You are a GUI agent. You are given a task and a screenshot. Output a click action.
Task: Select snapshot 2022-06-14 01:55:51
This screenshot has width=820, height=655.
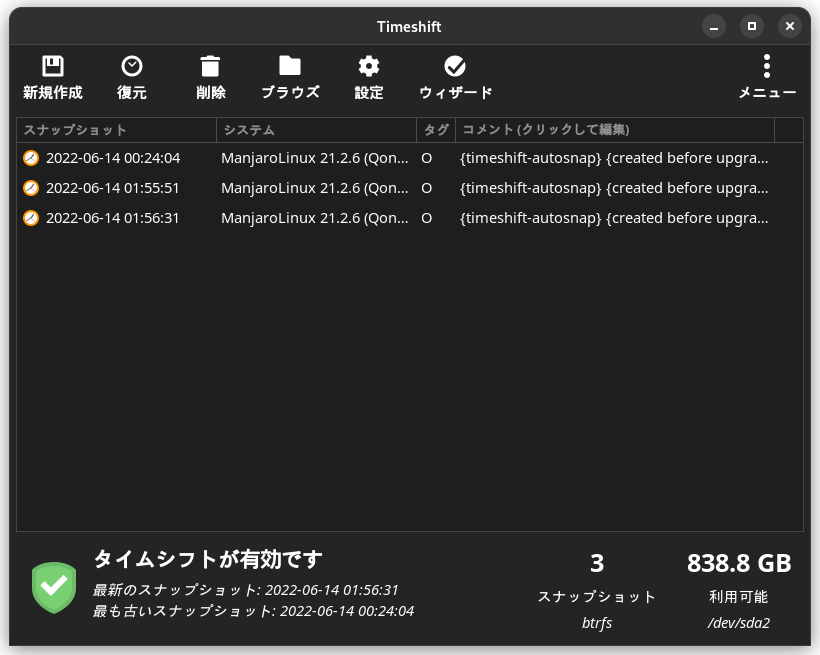(112, 188)
